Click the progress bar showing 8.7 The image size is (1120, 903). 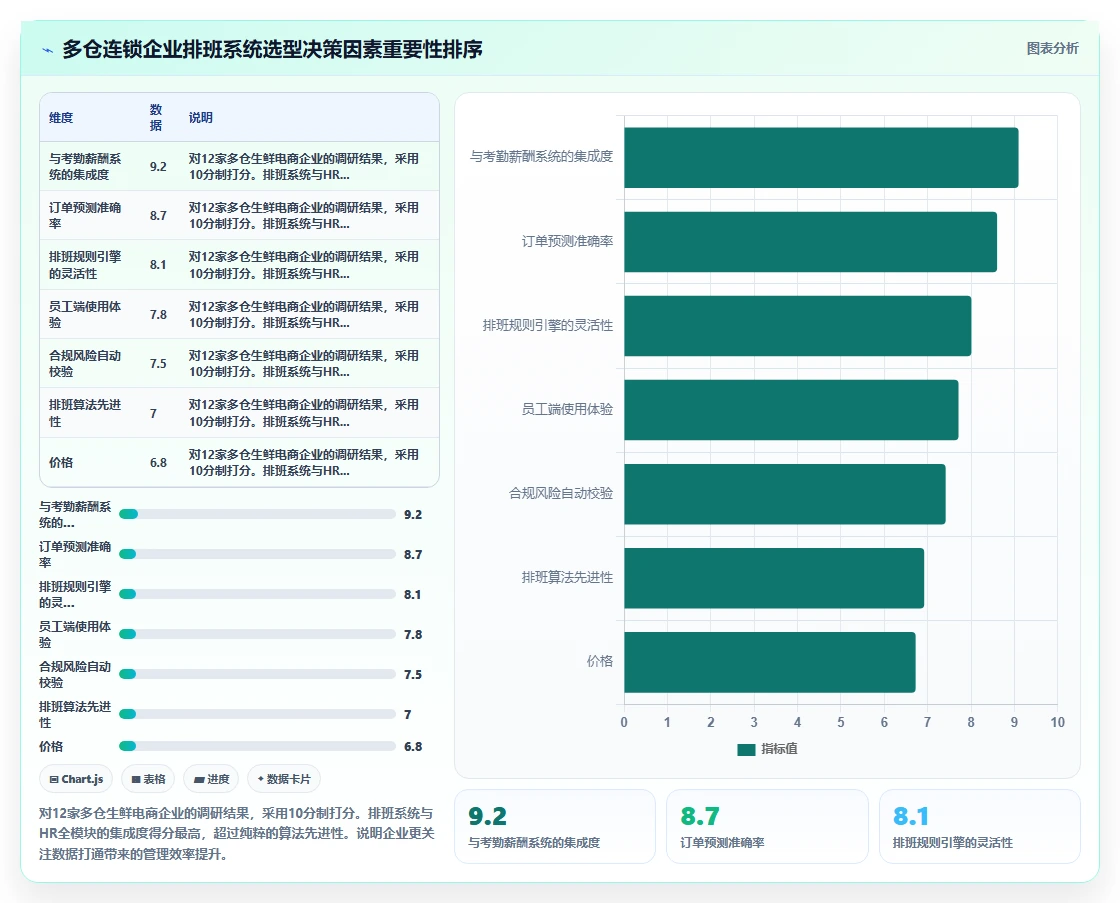point(257,554)
